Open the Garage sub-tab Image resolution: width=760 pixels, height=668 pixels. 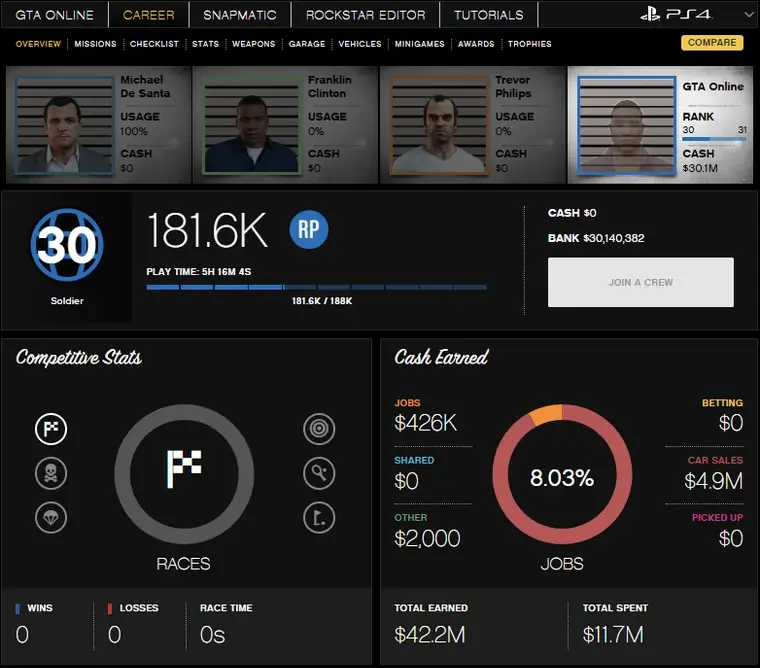(x=307, y=44)
